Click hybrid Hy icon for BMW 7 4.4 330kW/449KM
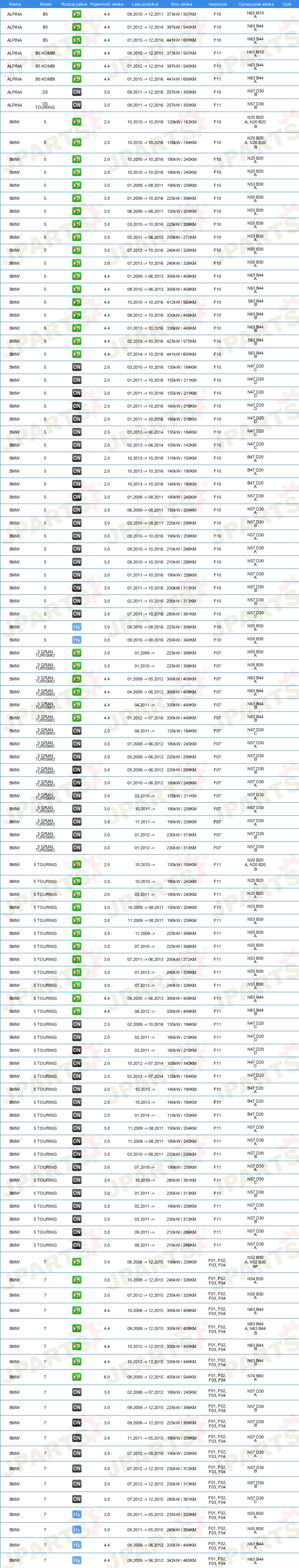This screenshot has height=1568, width=299. coord(77,1545)
